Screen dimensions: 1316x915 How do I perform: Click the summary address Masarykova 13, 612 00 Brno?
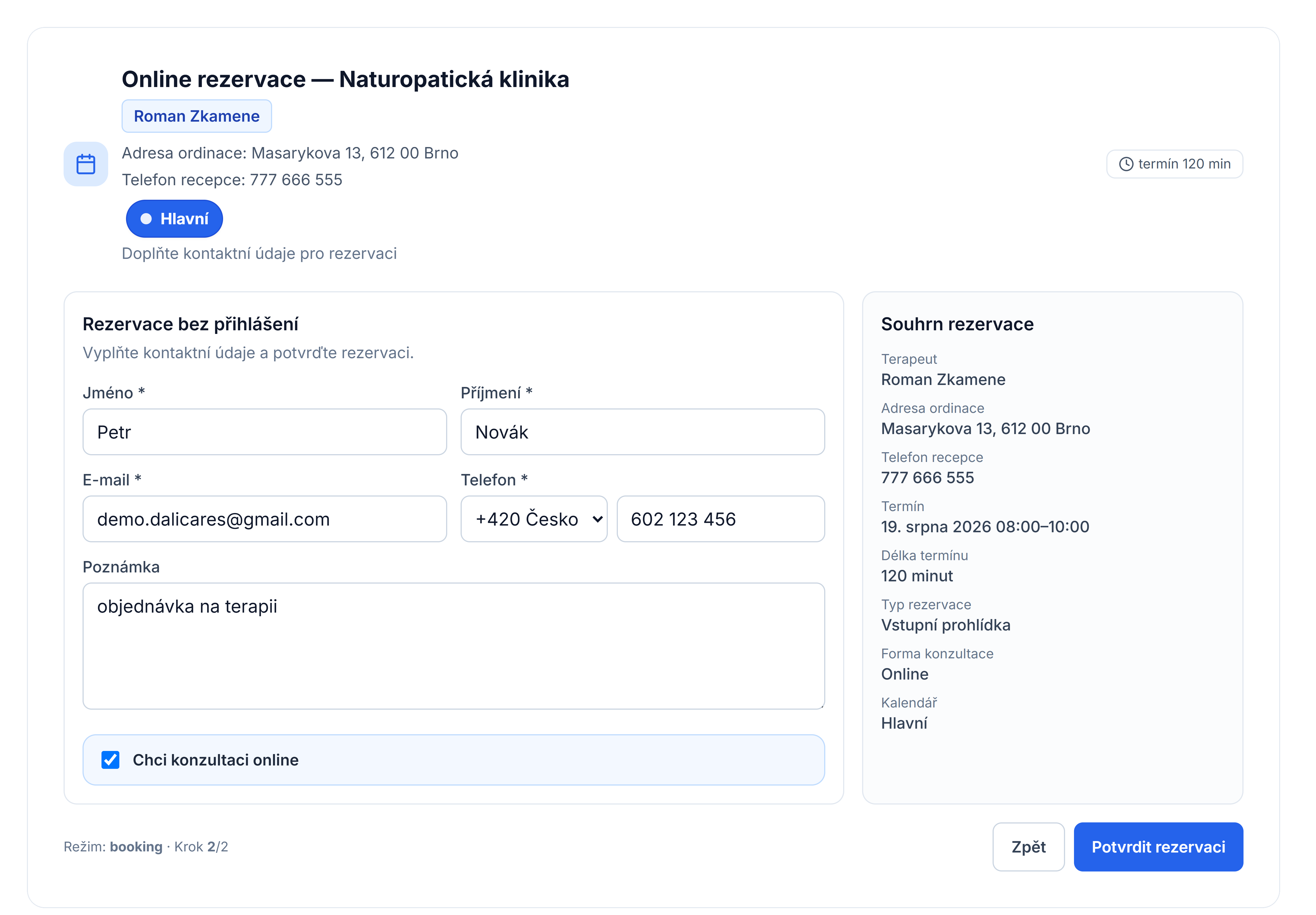[985, 428]
